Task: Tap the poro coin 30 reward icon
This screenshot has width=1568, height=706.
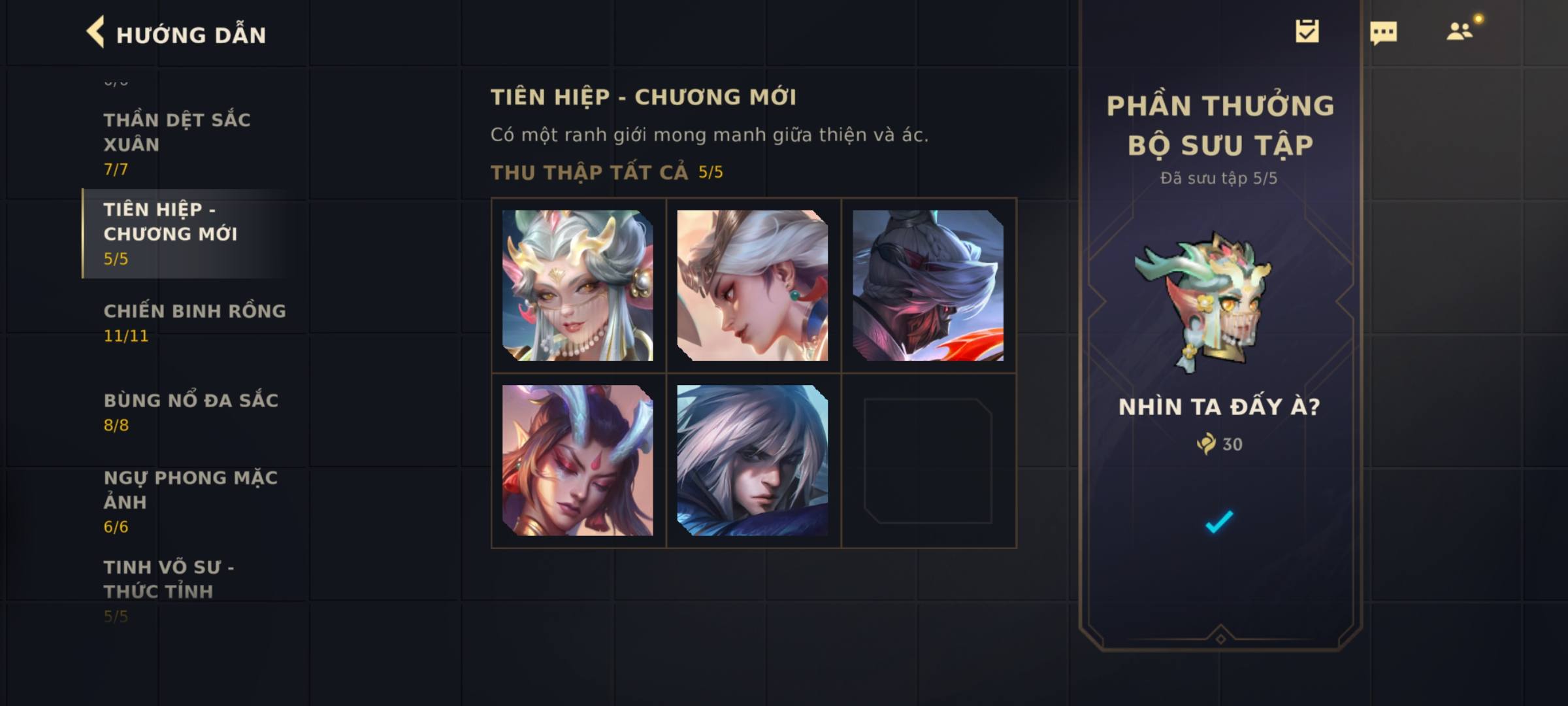Action: click(1206, 444)
